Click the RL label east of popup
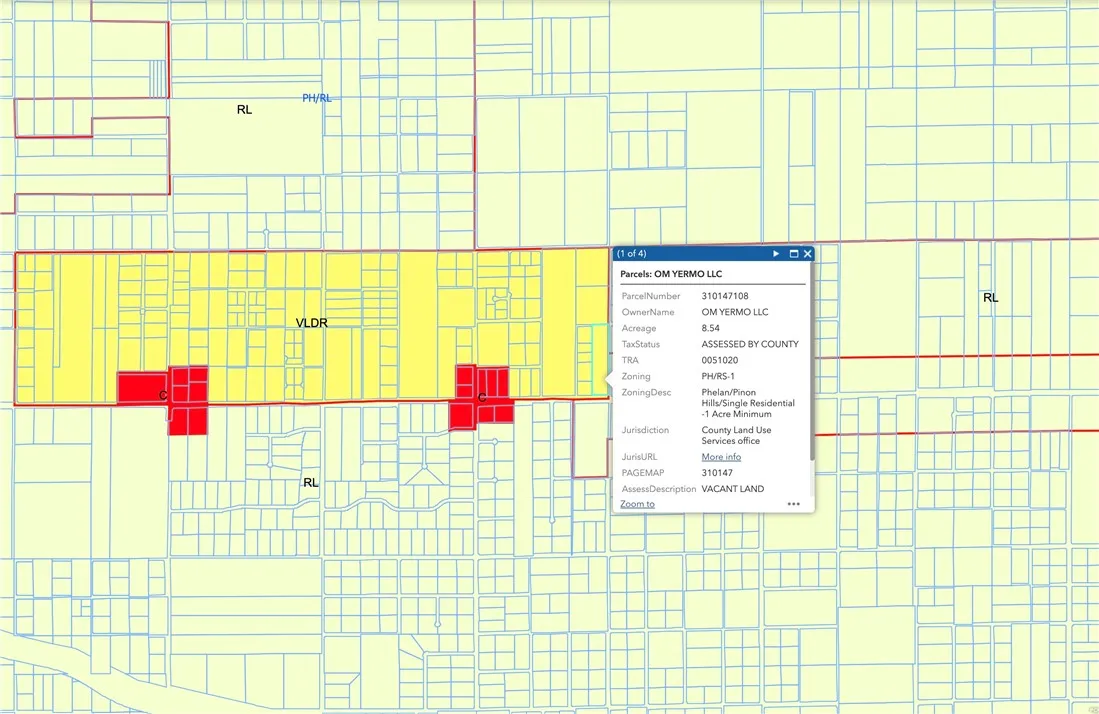 (990, 298)
